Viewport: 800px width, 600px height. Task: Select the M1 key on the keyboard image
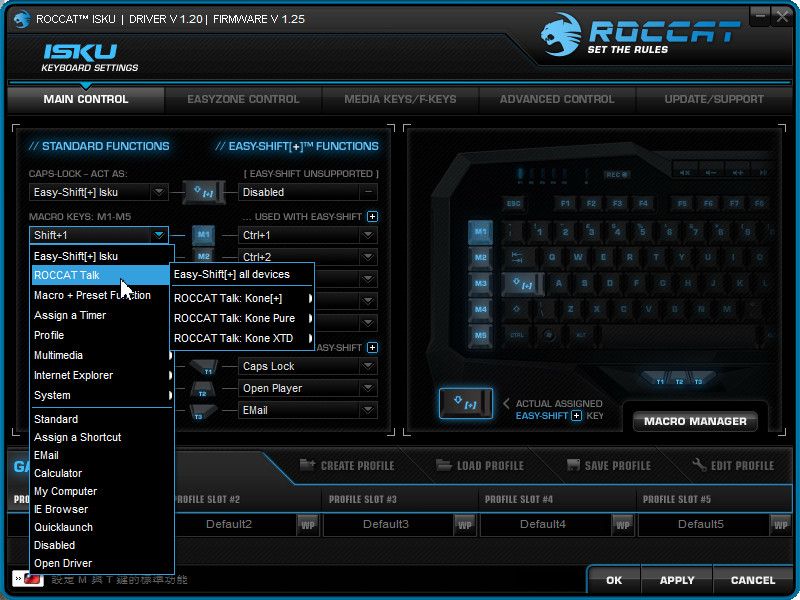click(480, 232)
